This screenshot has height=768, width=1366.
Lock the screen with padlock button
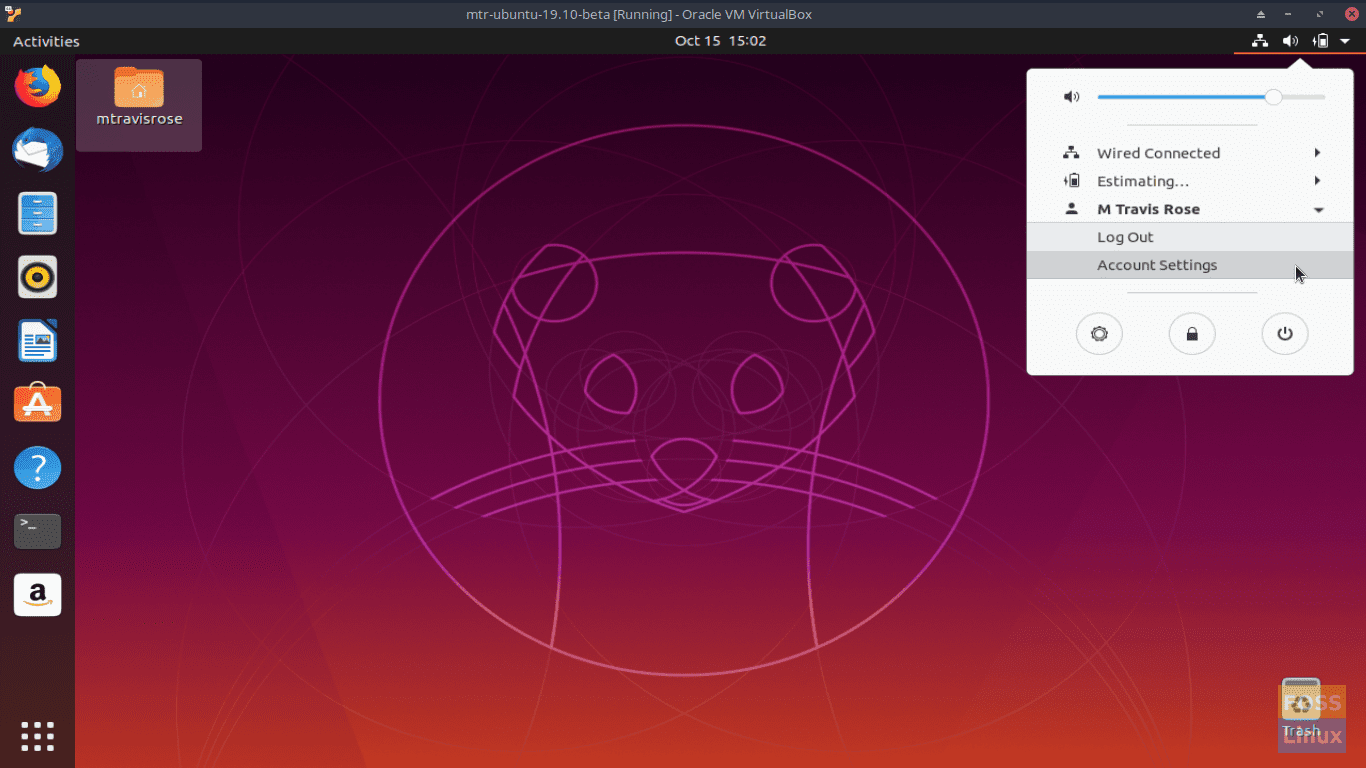[1192, 334]
